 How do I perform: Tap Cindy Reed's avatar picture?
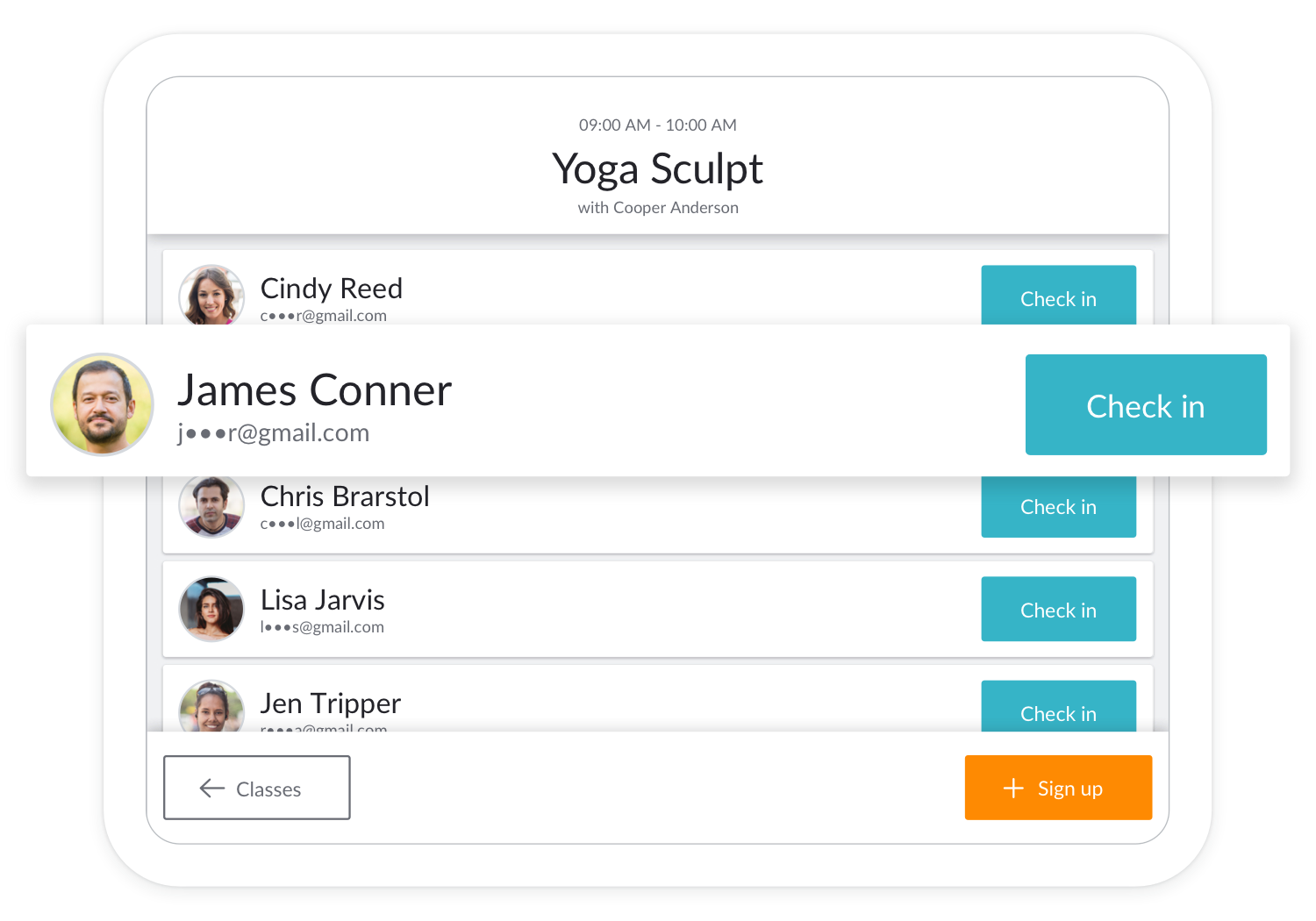point(211,296)
